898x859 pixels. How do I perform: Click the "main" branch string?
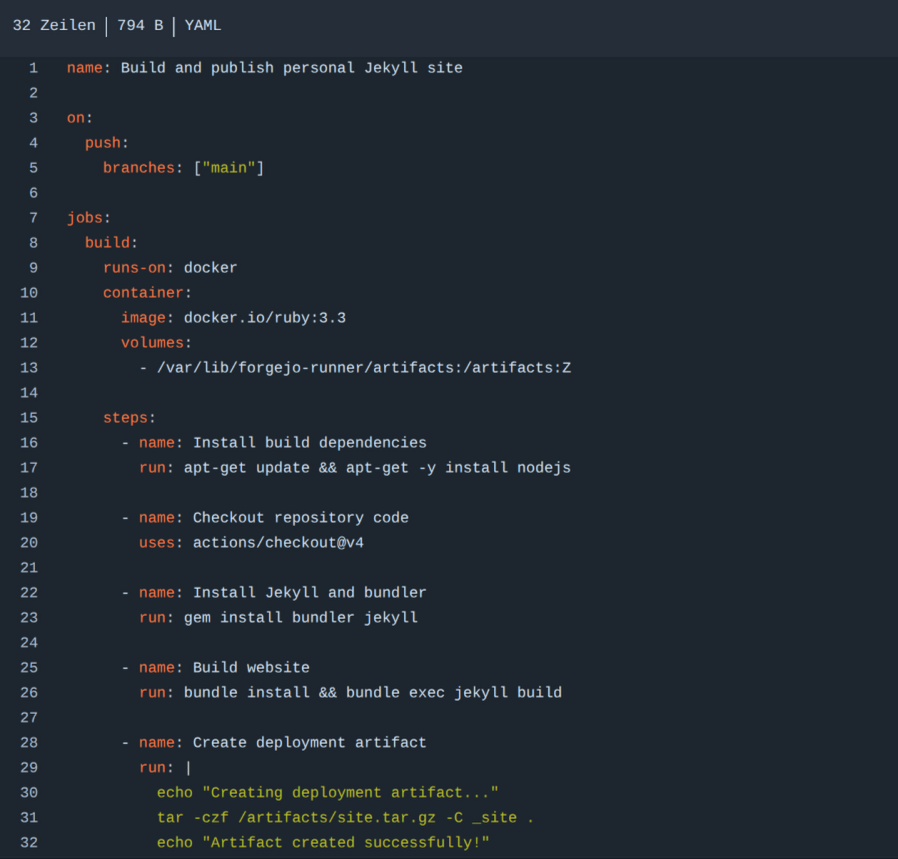229,168
